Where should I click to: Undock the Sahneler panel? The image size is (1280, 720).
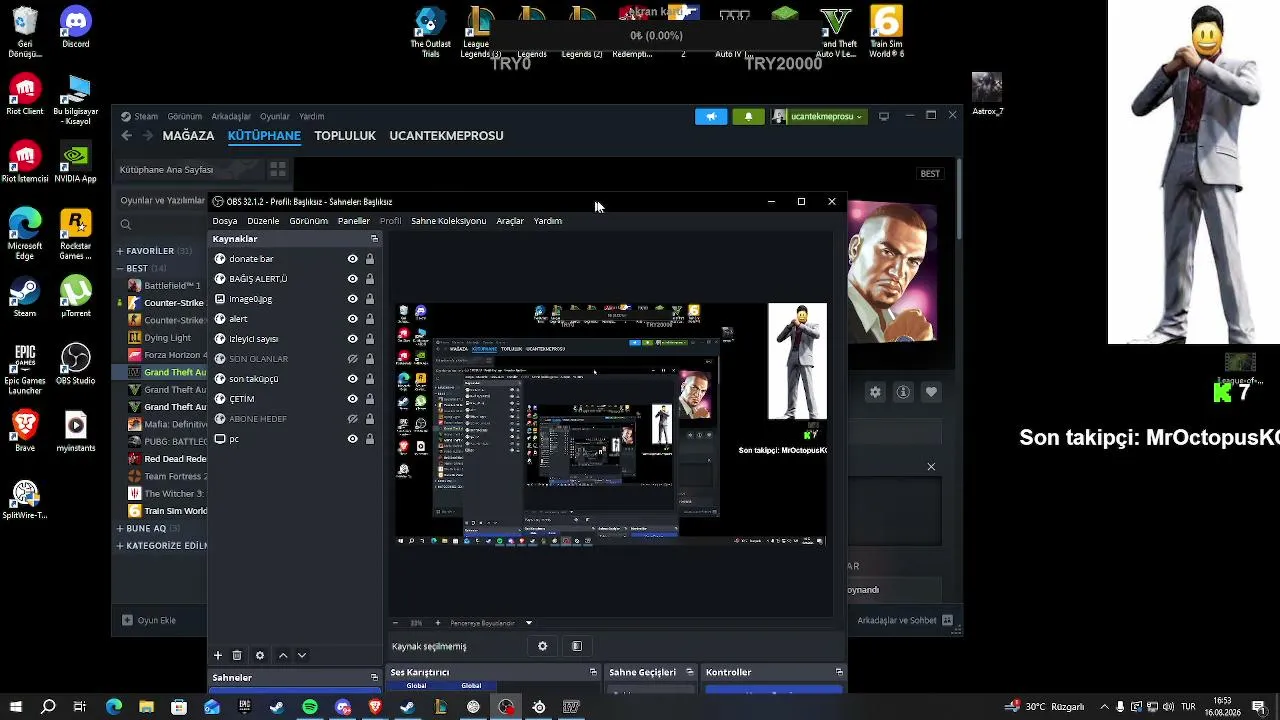tap(375, 677)
